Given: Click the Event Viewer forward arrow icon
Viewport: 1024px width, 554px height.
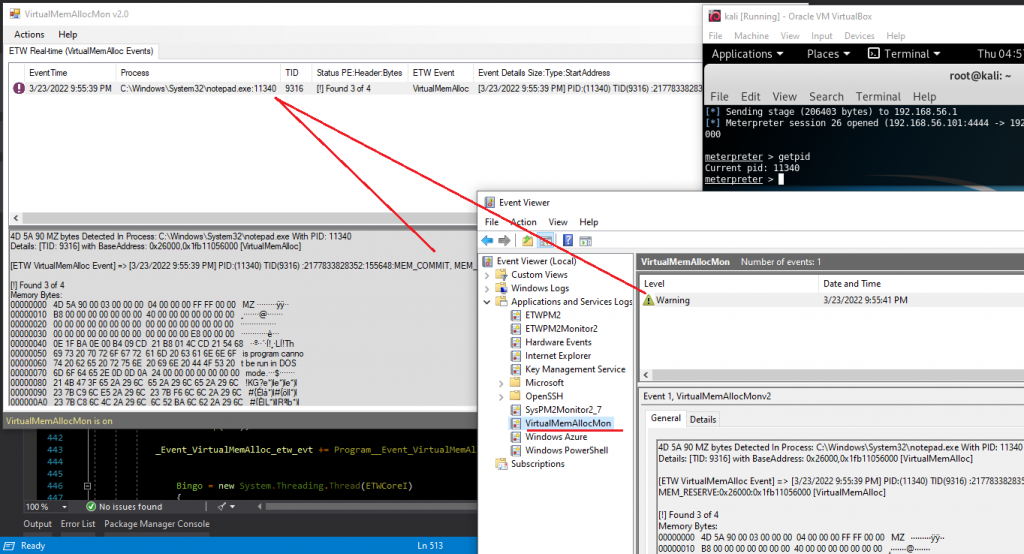Looking at the screenshot, I should pos(504,240).
